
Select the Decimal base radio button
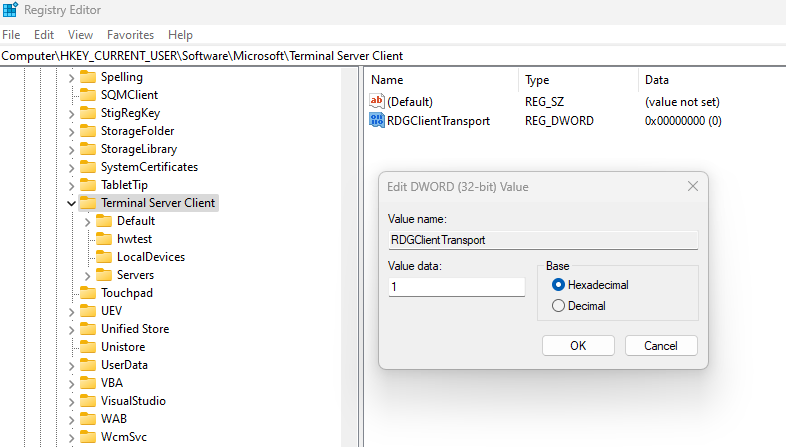[x=558, y=306]
